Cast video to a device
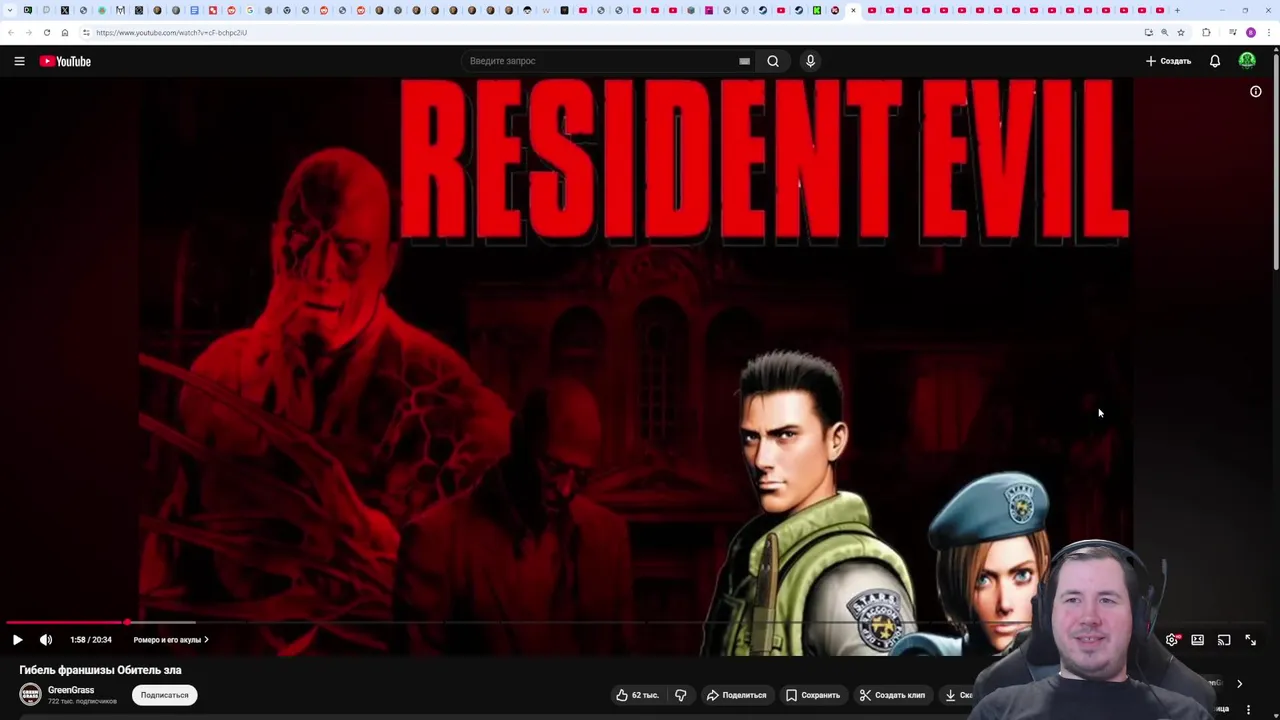This screenshot has height=720, width=1280. [1224, 640]
